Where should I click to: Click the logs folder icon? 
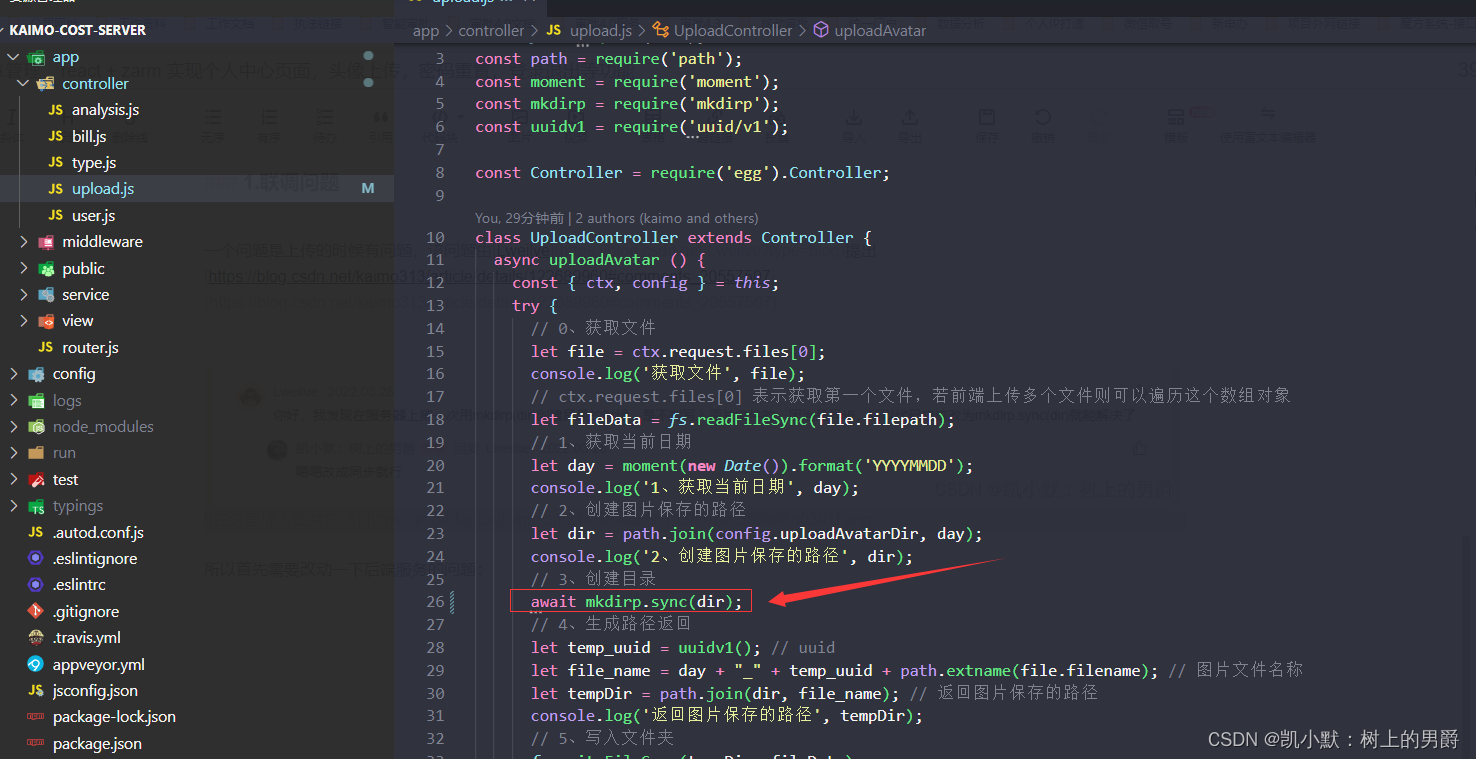coord(36,400)
